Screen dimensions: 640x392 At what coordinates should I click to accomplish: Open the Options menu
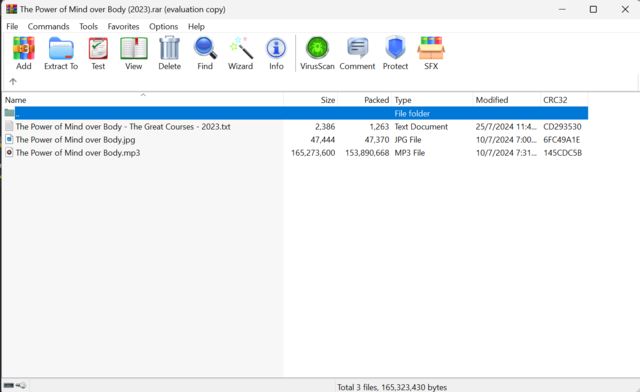(163, 27)
